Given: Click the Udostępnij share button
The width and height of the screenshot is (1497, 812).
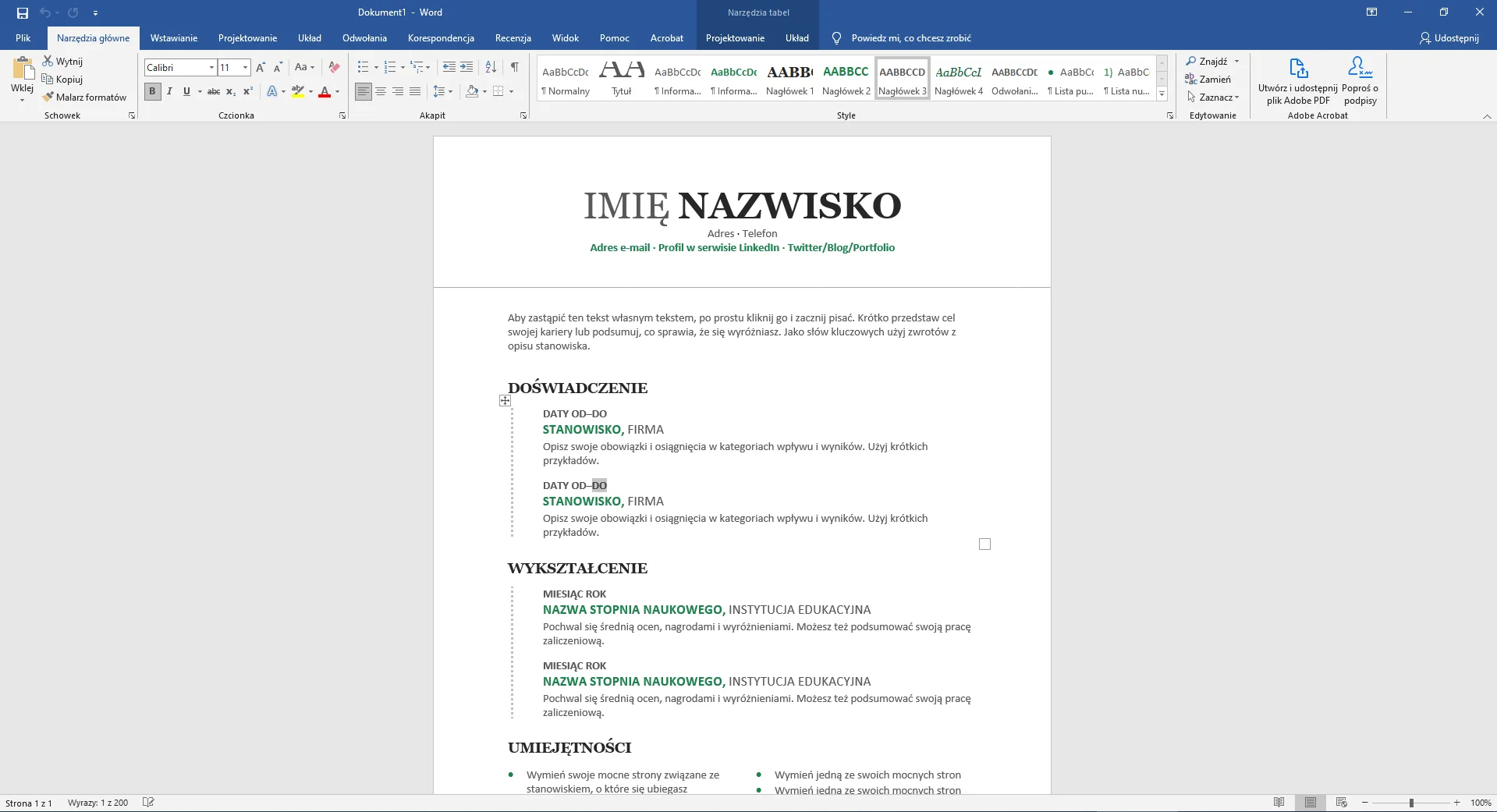Looking at the screenshot, I should (1449, 37).
